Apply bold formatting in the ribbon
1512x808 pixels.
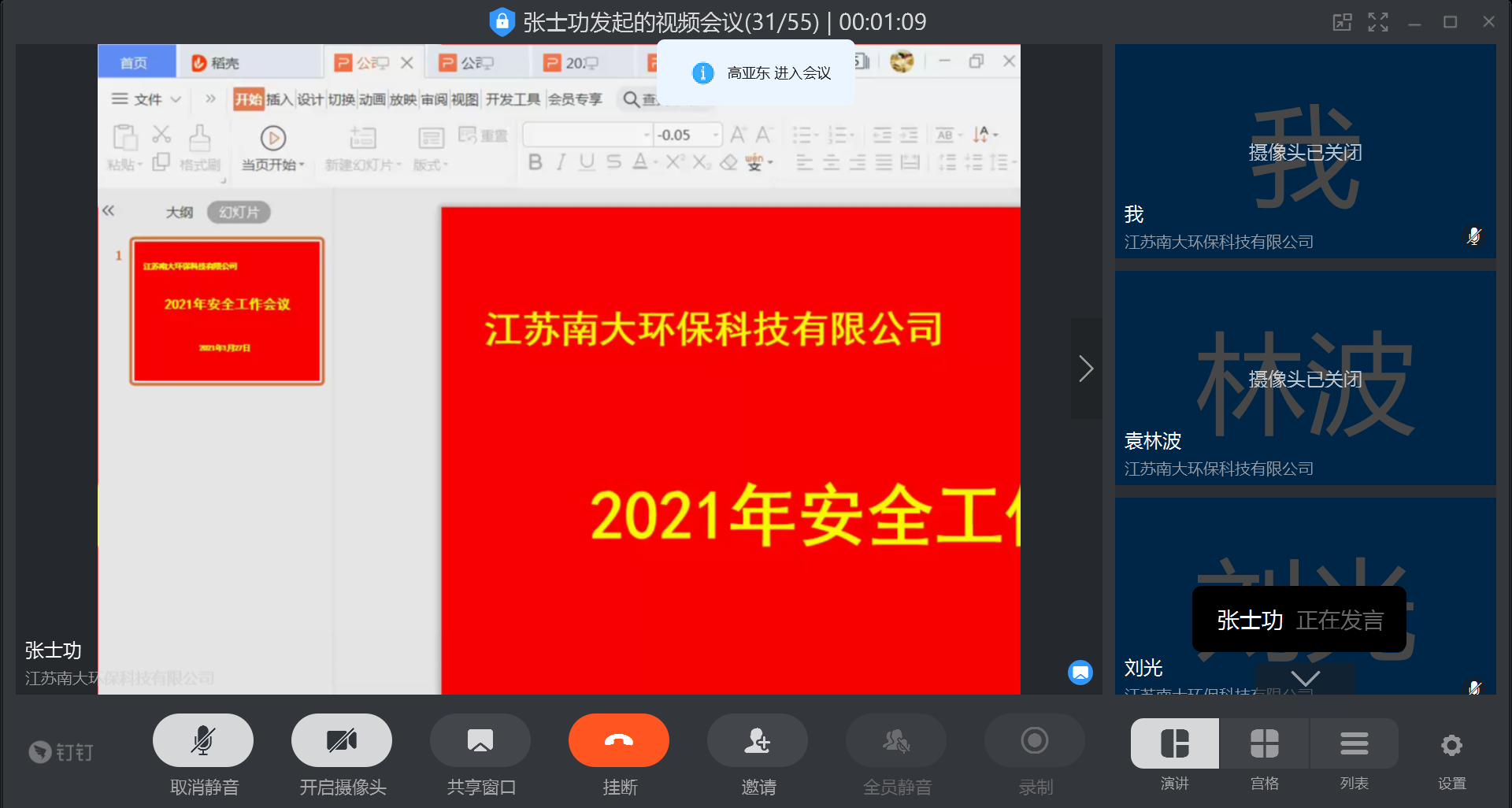pyautogui.click(x=535, y=161)
